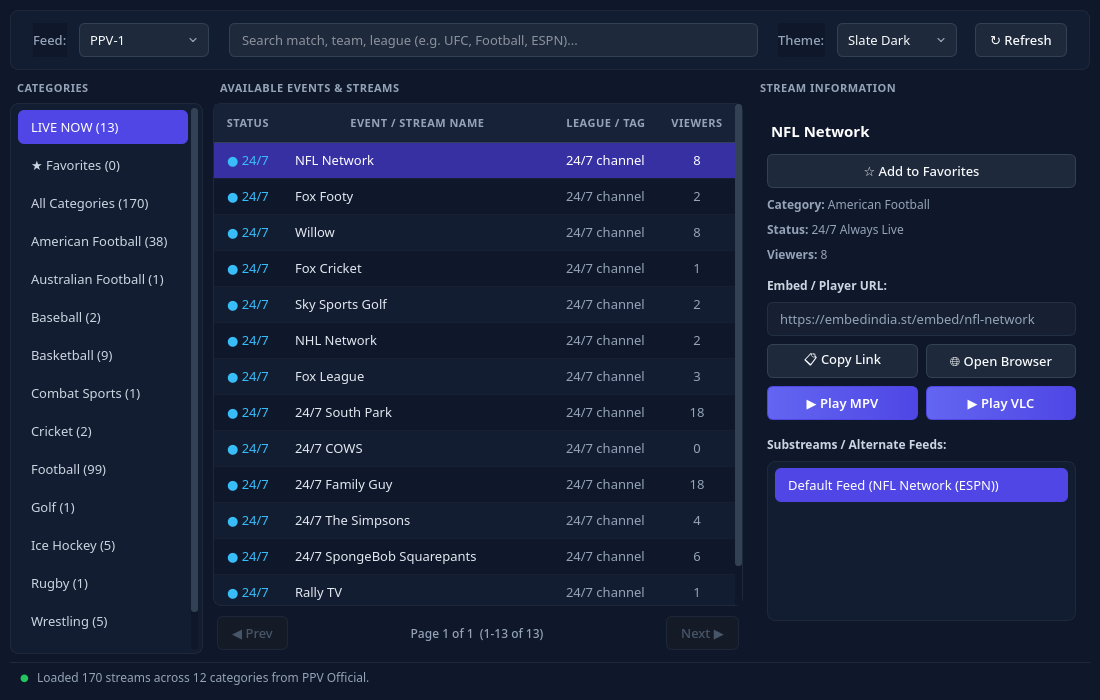Focus the match search field
Image resolution: width=1100 pixels, height=700 pixels.
click(493, 40)
